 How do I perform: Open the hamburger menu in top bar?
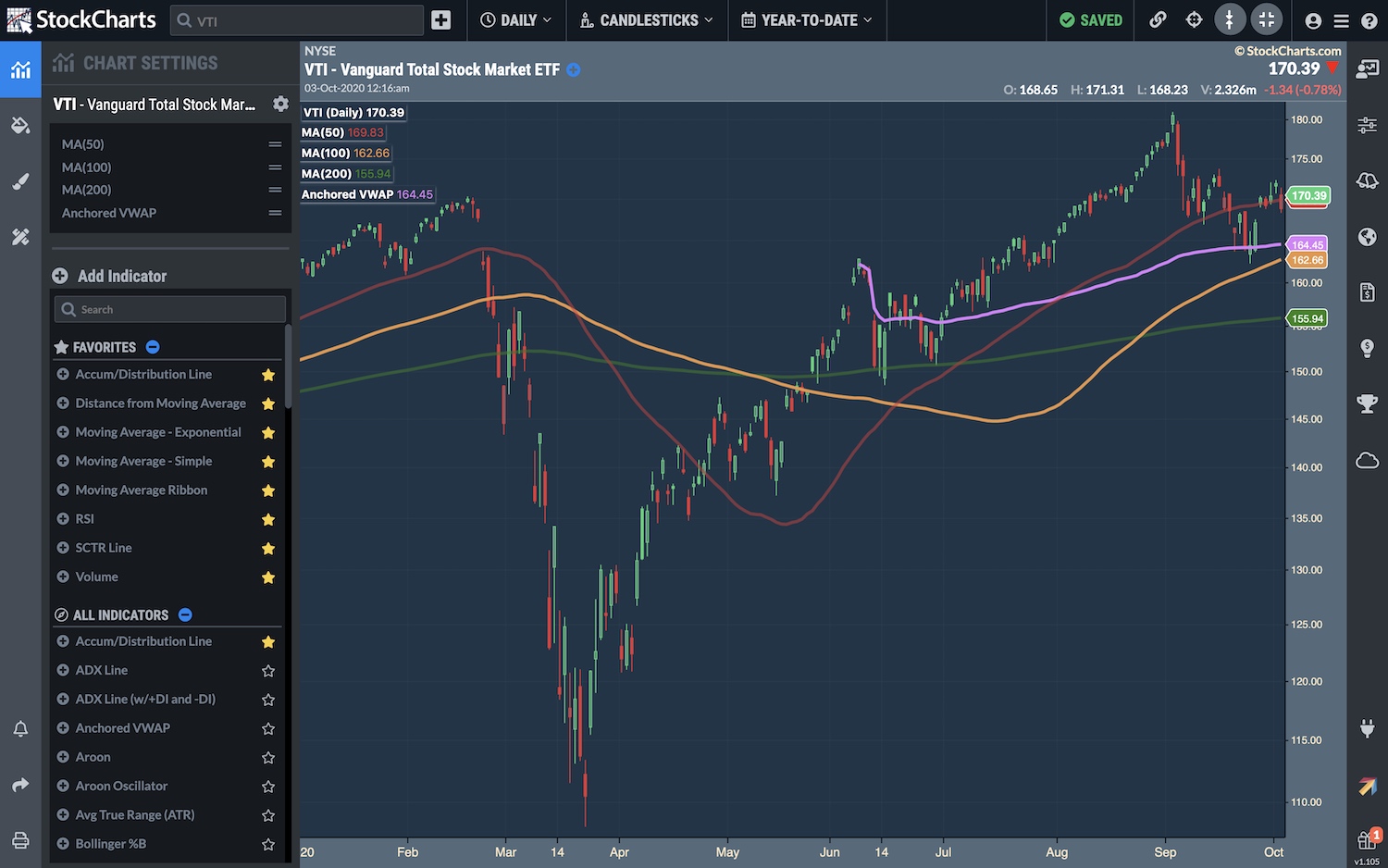pos(1341,20)
